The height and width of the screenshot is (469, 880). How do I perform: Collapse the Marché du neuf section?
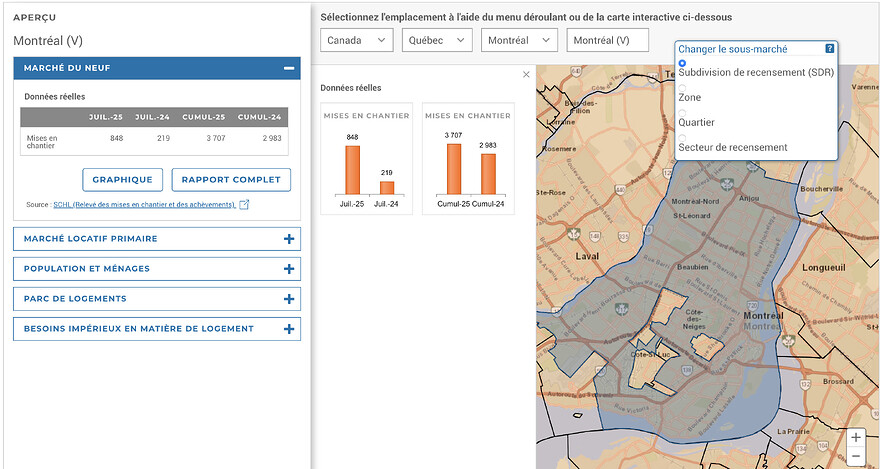point(289,68)
